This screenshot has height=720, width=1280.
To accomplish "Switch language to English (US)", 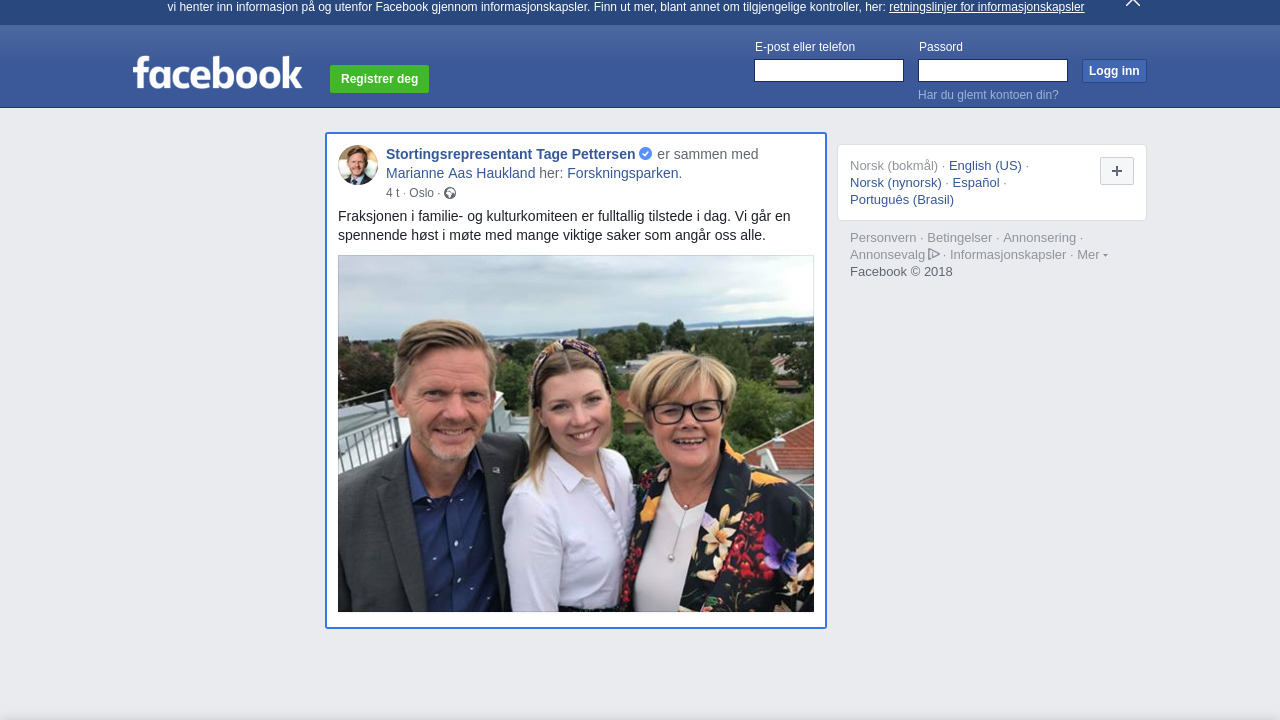I will 985,166.
